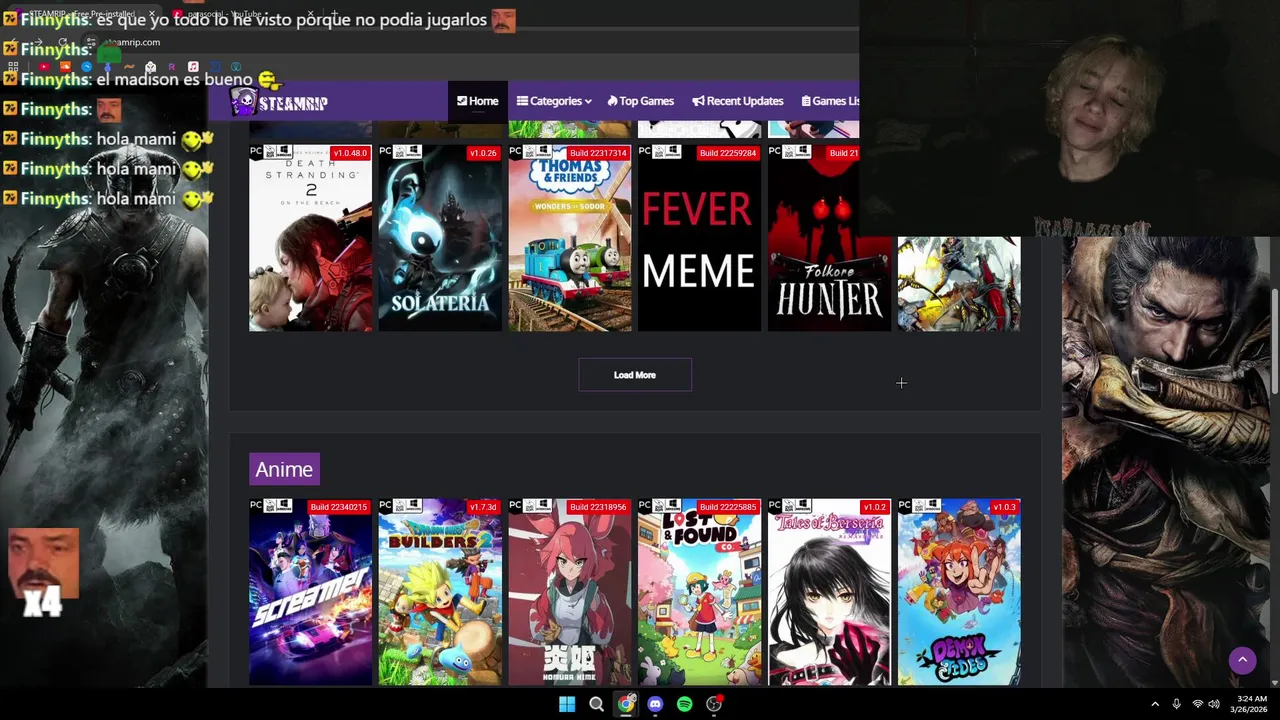The width and height of the screenshot is (1280, 720).
Task: Open the Lost & Found Co card
Action: pyautogui.click(x=699, y=592)
